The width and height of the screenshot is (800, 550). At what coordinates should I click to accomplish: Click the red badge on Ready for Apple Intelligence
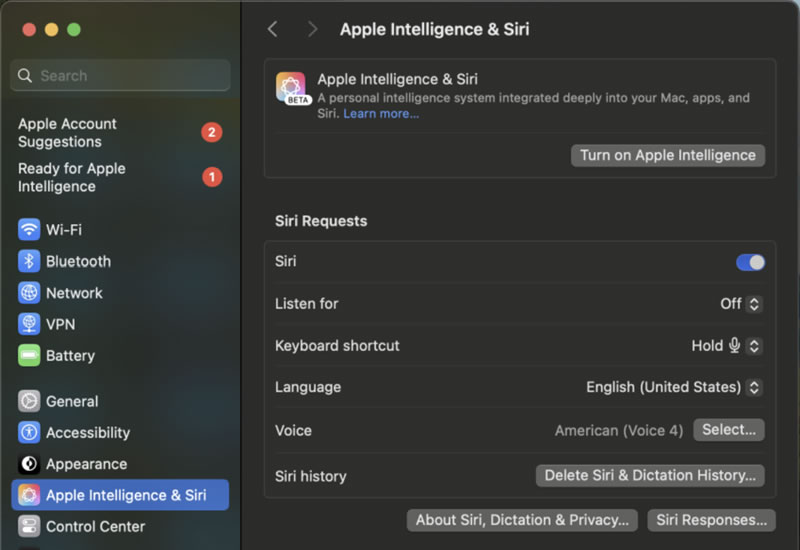coord(212,177)
